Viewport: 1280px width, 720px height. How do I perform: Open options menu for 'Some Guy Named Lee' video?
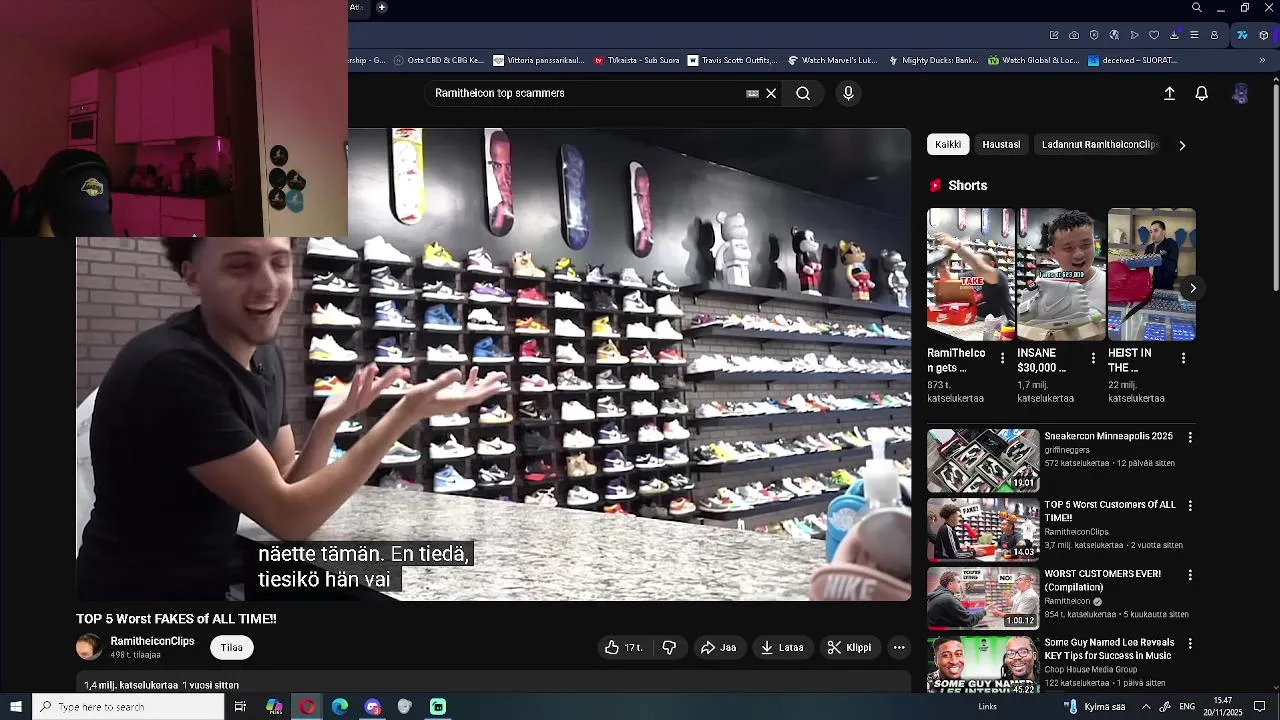click(1190, 644)
